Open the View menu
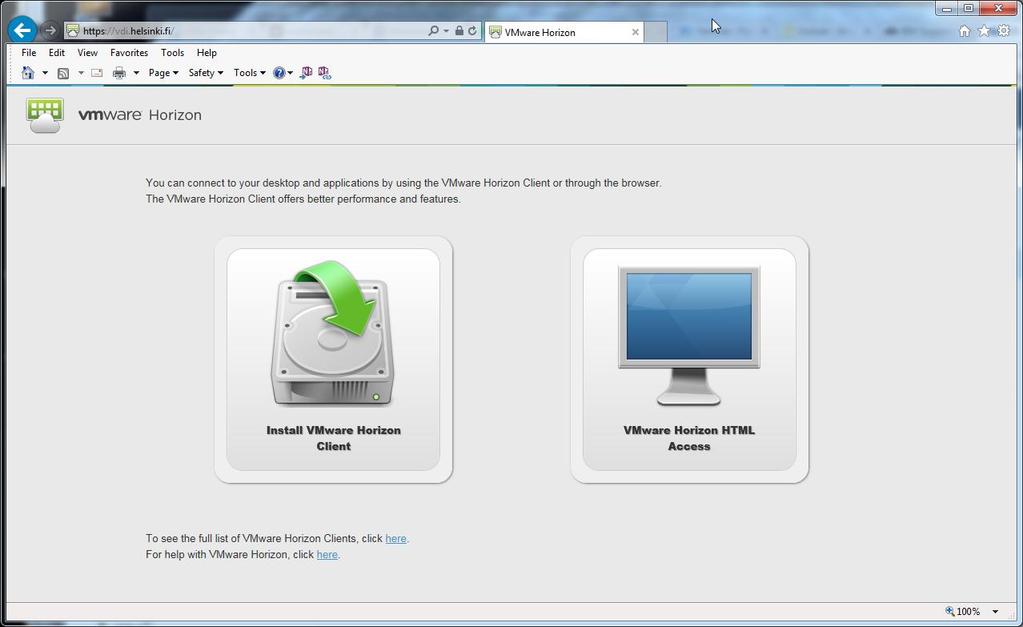The width and height of the screenshot is (1023, 627). click(x=87, y=53)
